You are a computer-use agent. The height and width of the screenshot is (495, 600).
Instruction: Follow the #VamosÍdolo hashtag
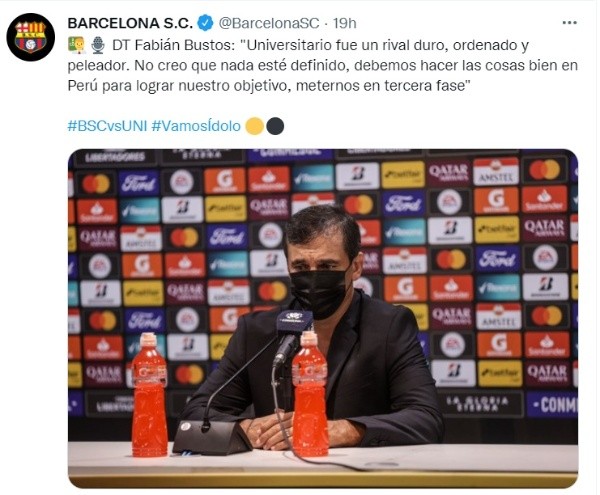[196, 126]
